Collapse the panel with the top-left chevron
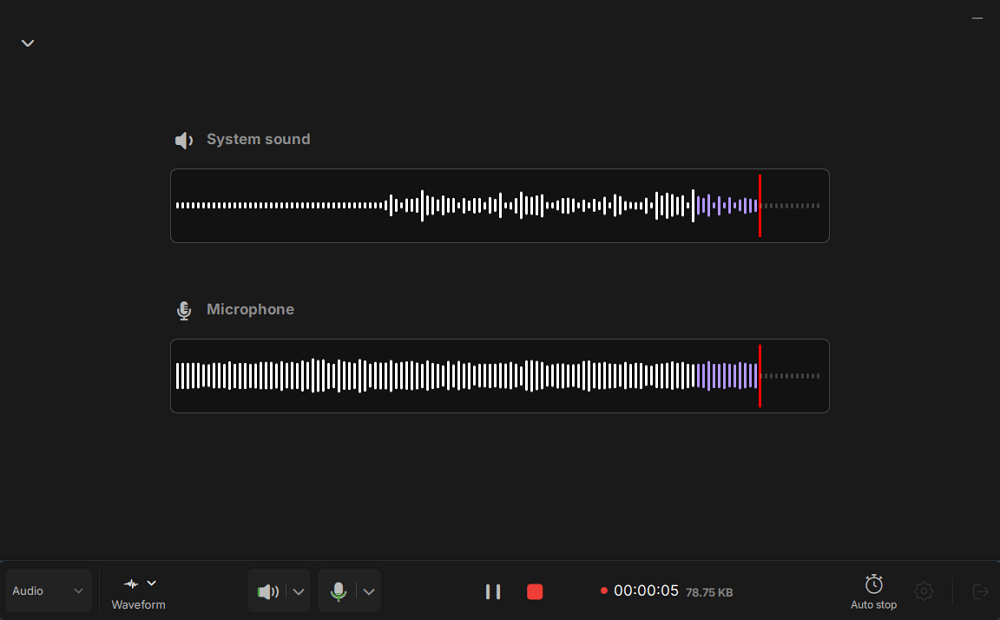This screenshot has width=1000, height=620. click(27, 43)
